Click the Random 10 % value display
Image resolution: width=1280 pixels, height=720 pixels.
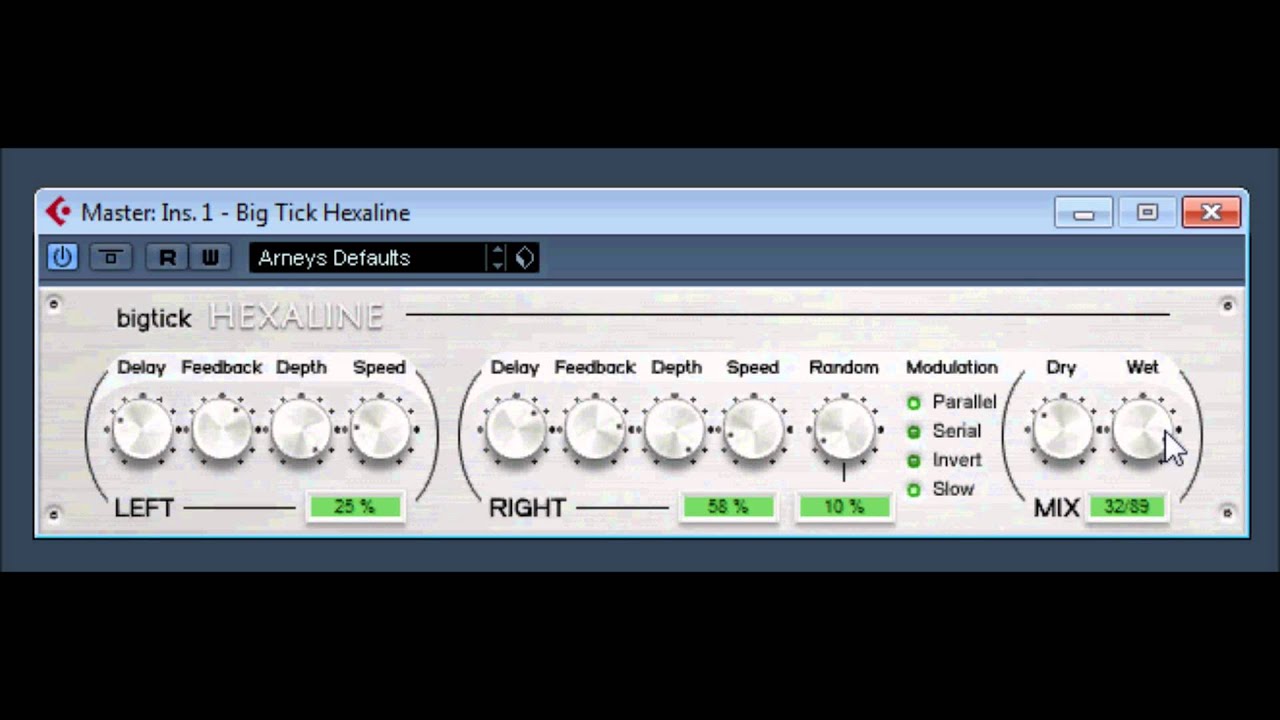coord(844,507)
